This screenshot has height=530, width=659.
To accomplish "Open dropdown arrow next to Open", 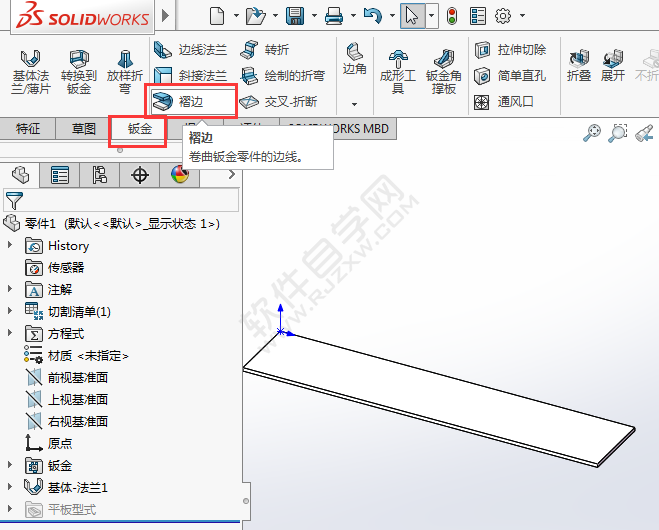I will point(275,16).
